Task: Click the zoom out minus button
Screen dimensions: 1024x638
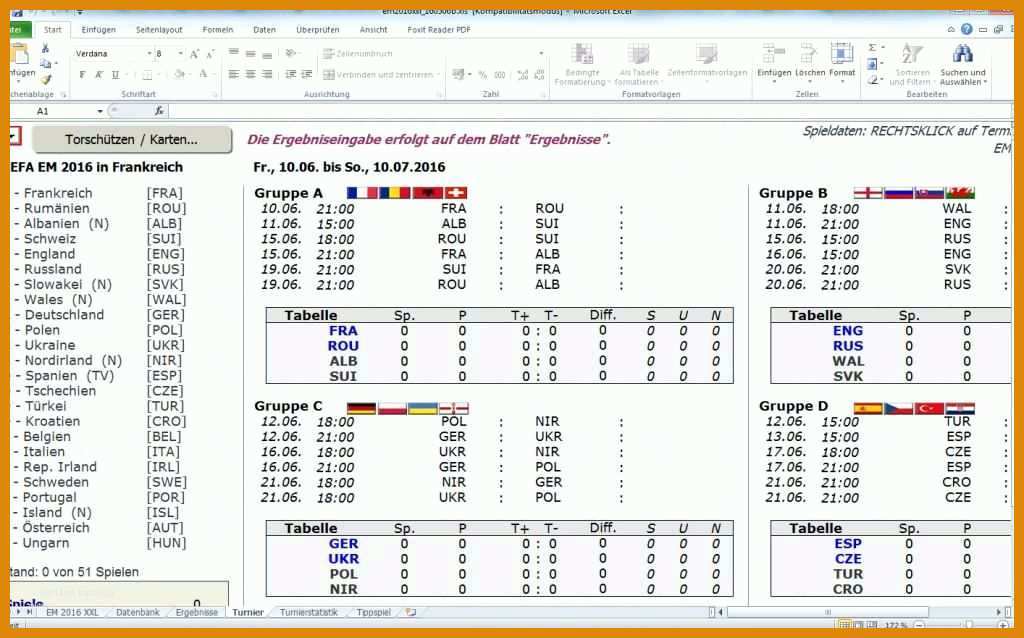Action: click(919, 626)
